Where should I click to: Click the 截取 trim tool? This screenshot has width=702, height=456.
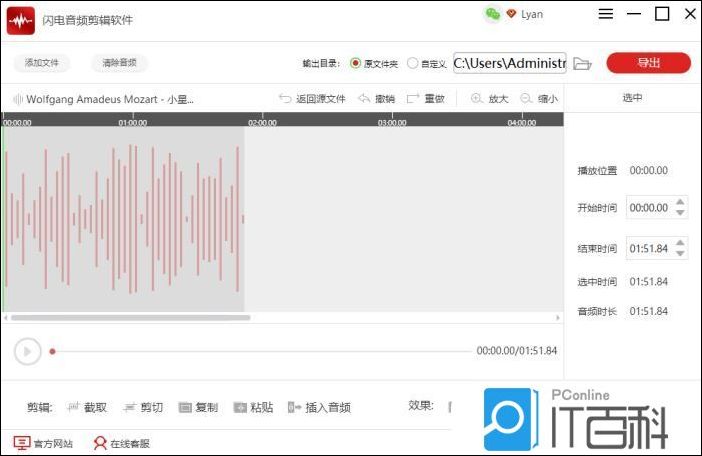(87, 407)
